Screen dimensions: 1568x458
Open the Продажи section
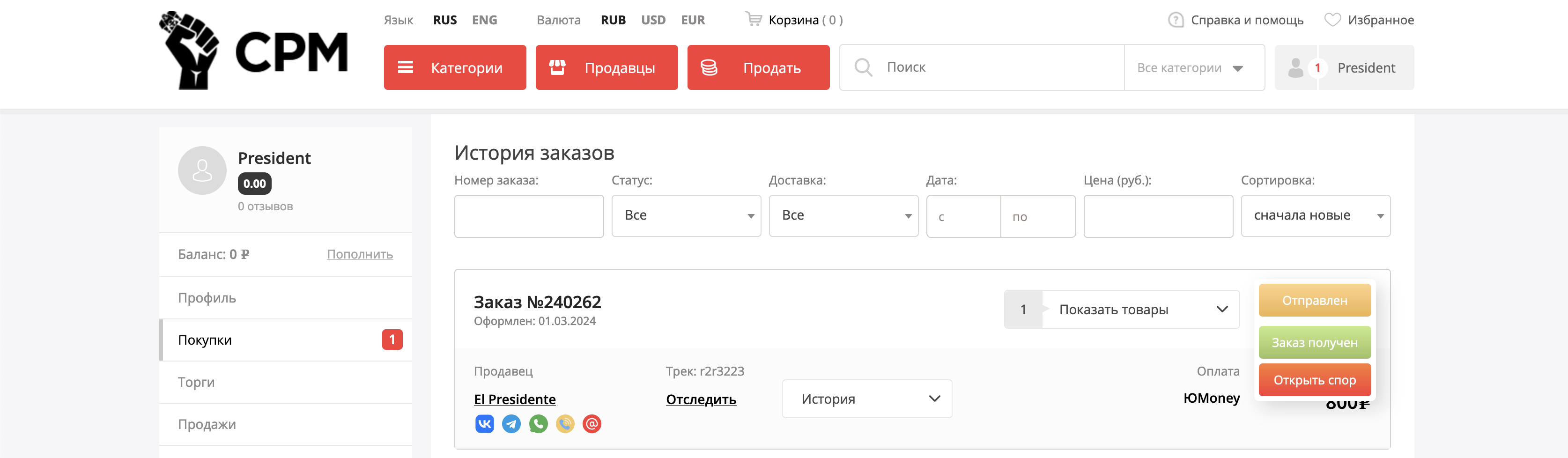(x=286, y=424)
